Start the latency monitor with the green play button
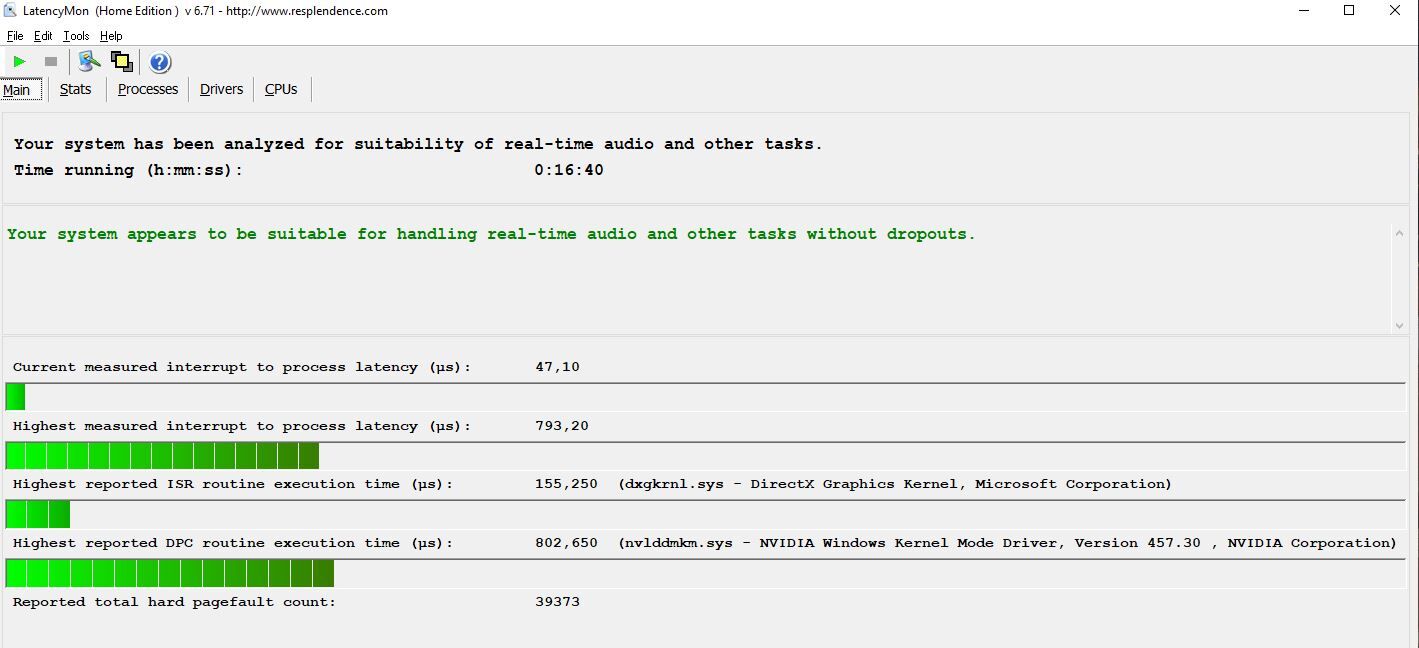Screen dimensions: 1419x648 (19, 62)
